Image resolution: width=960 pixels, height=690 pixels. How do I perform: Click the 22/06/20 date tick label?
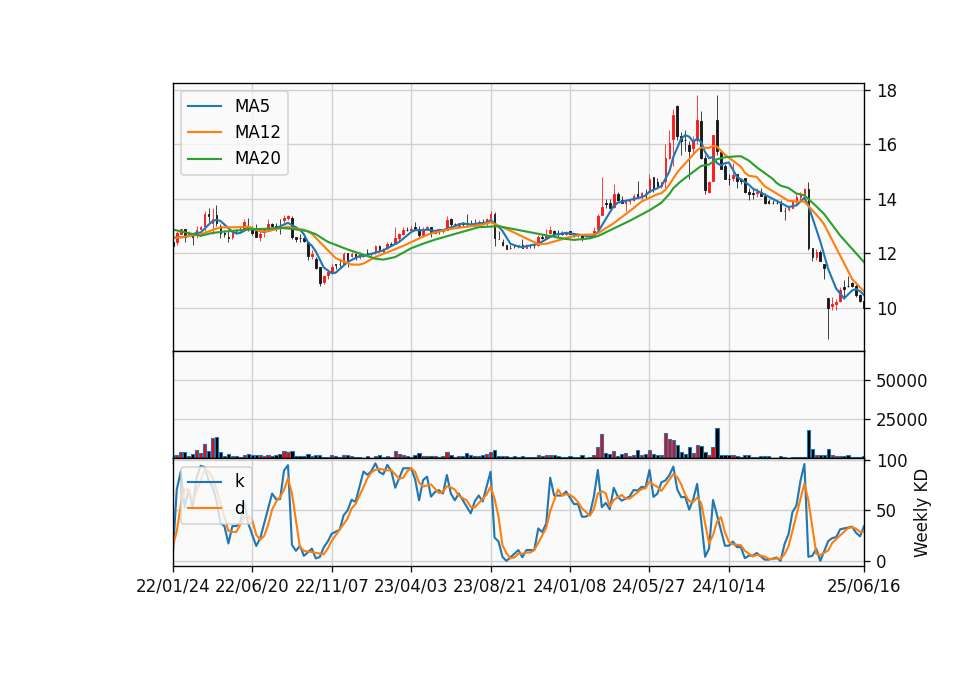(252, 586)
